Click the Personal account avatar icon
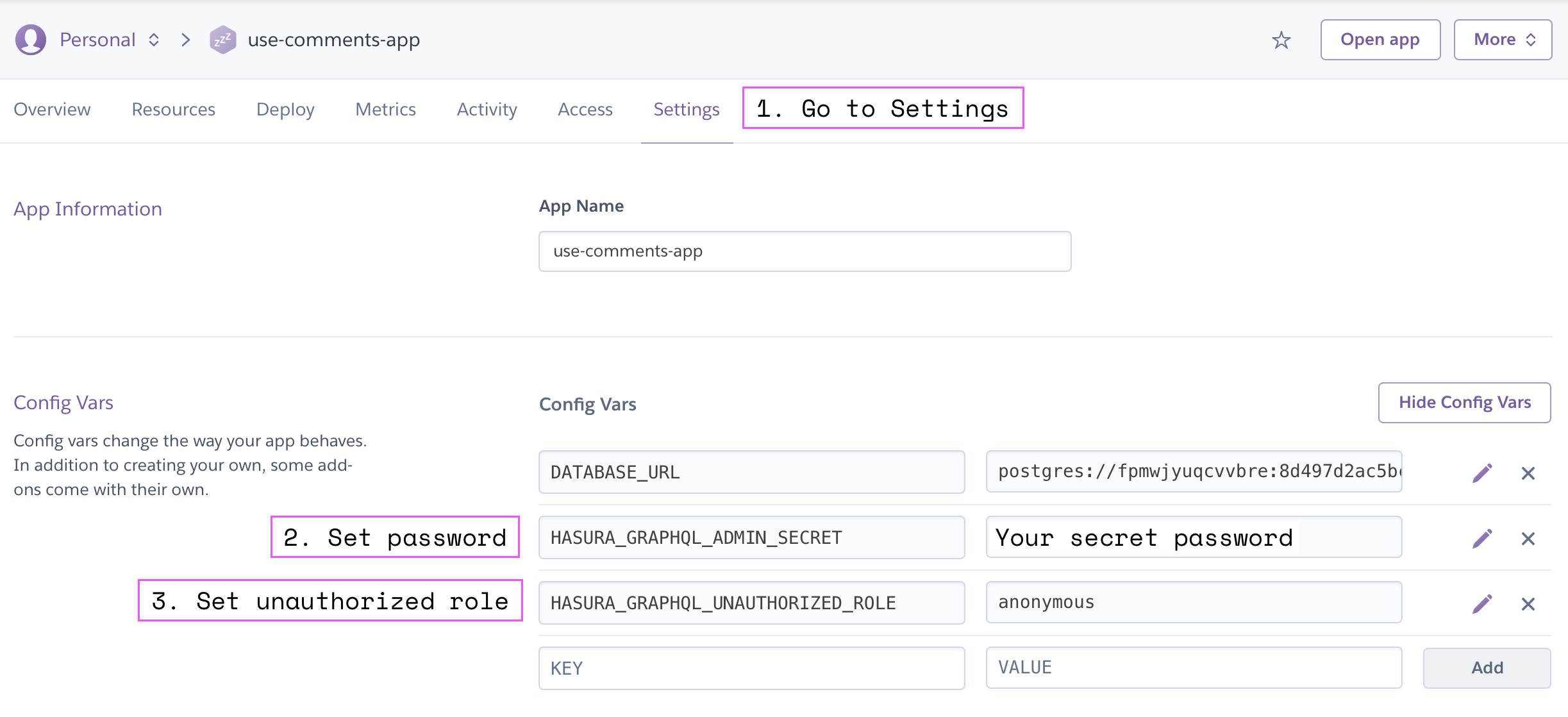This screenshot has height=717, width=1568. coord(31,40)
